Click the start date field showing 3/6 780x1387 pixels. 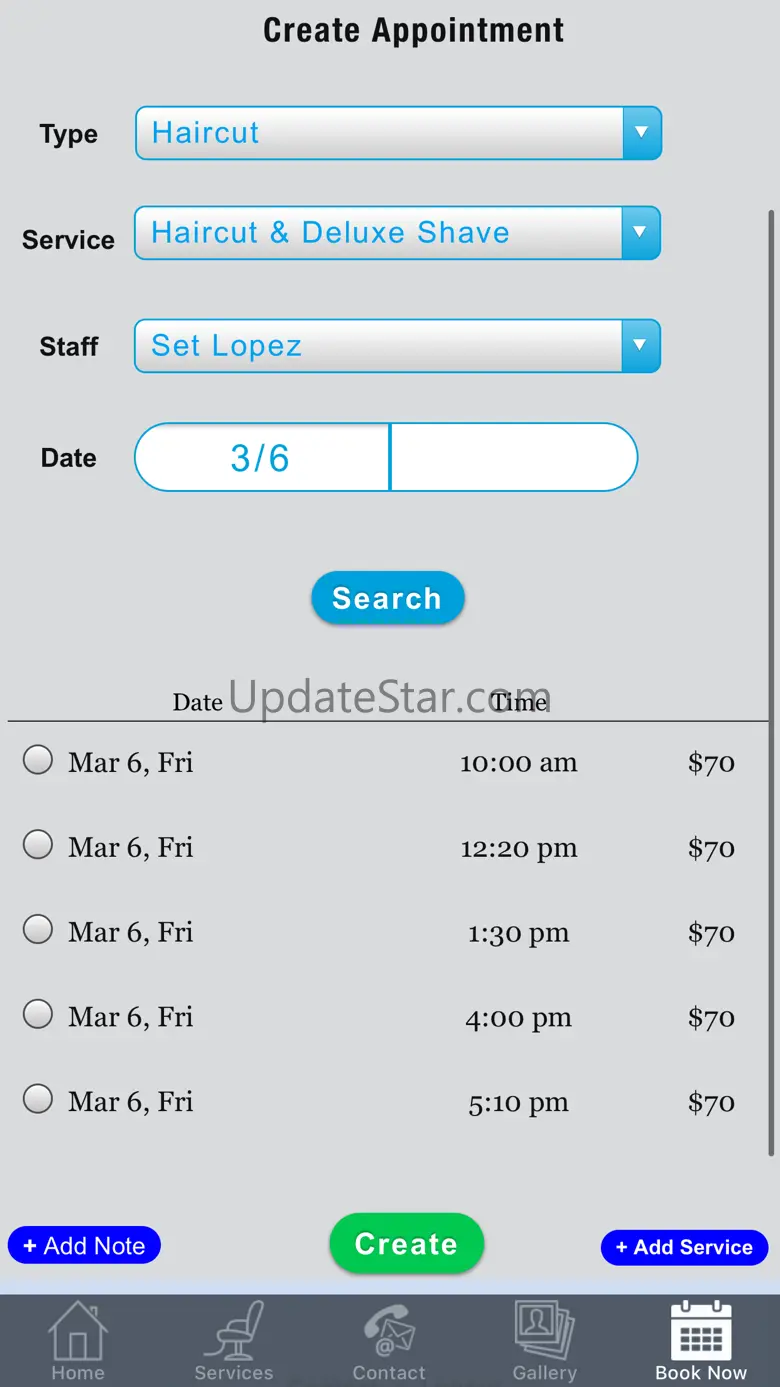tap(262, 458)
